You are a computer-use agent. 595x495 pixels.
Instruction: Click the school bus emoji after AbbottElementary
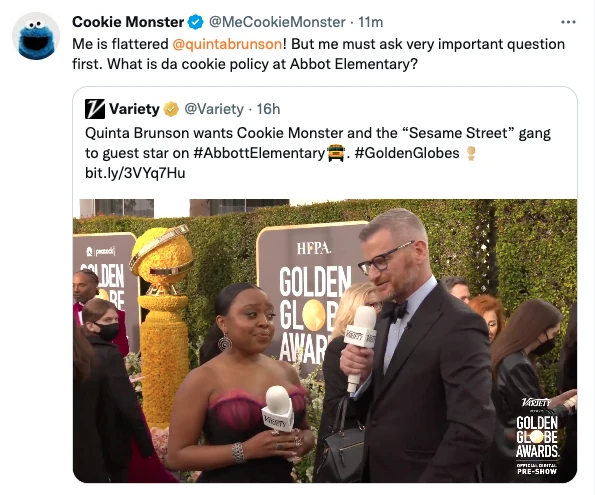(x=335, y=153)
